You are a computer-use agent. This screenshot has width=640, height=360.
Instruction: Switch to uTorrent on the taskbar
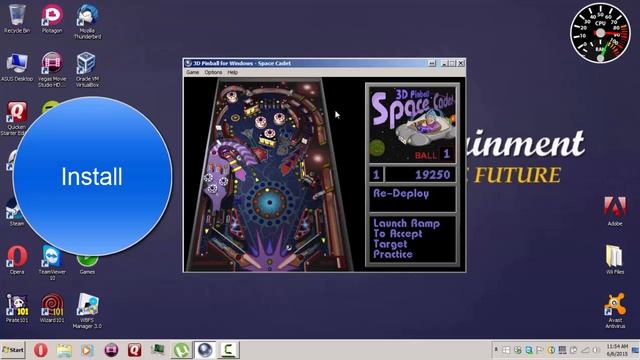tap(181, 350)
